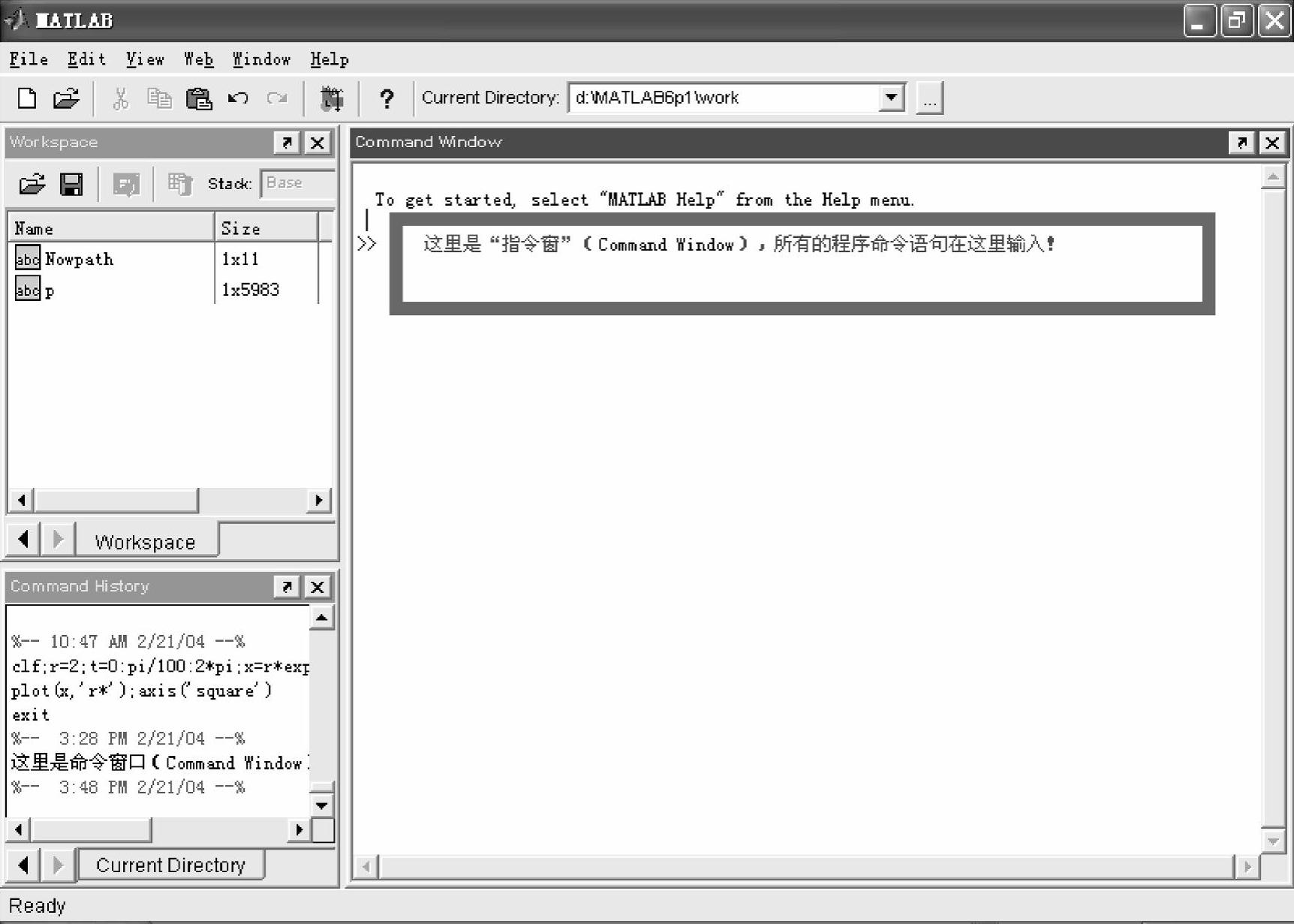Click the Command Window vertical scroll up arrow
The width and height of the screenshot is (1294, 924).
coord(1273,177)
